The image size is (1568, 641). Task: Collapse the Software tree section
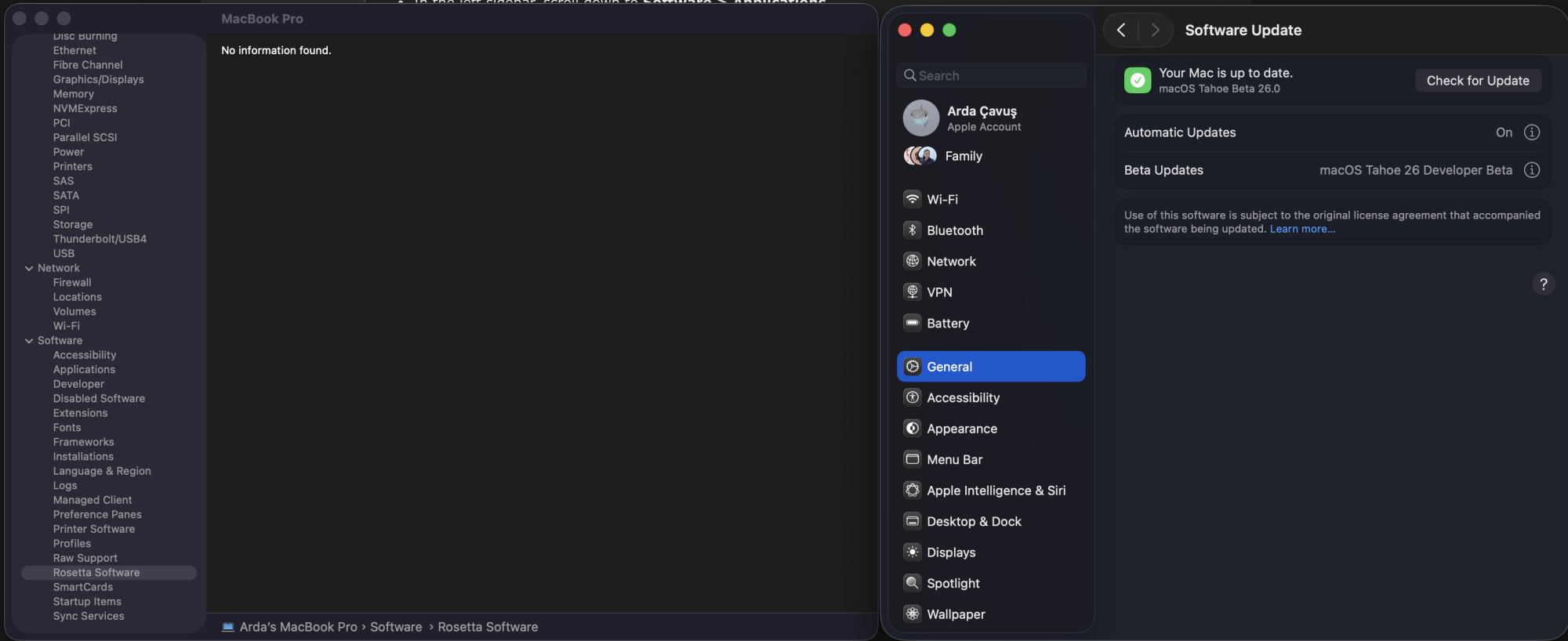[x=29, y=341]
